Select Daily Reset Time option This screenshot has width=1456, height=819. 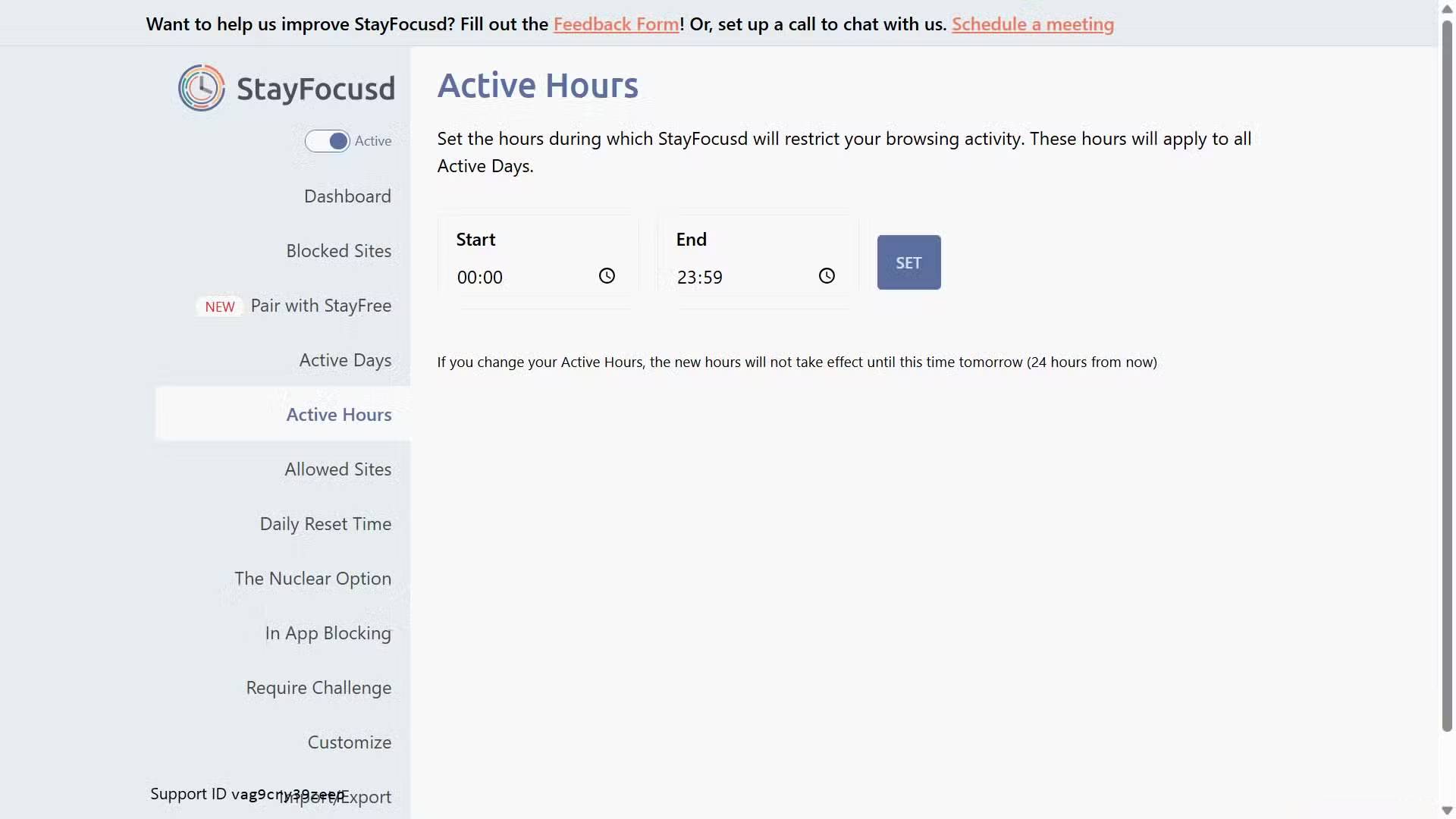pos(325,524)
